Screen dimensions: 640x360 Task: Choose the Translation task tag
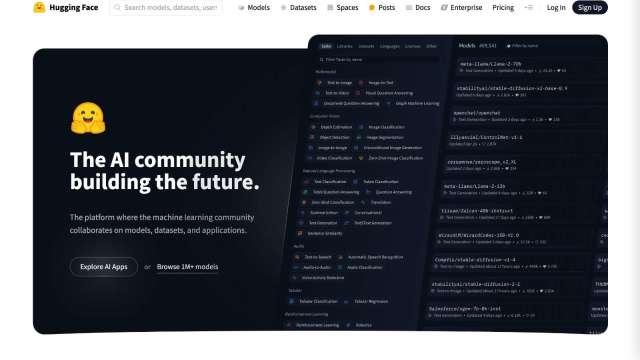(x=376, y=202)
